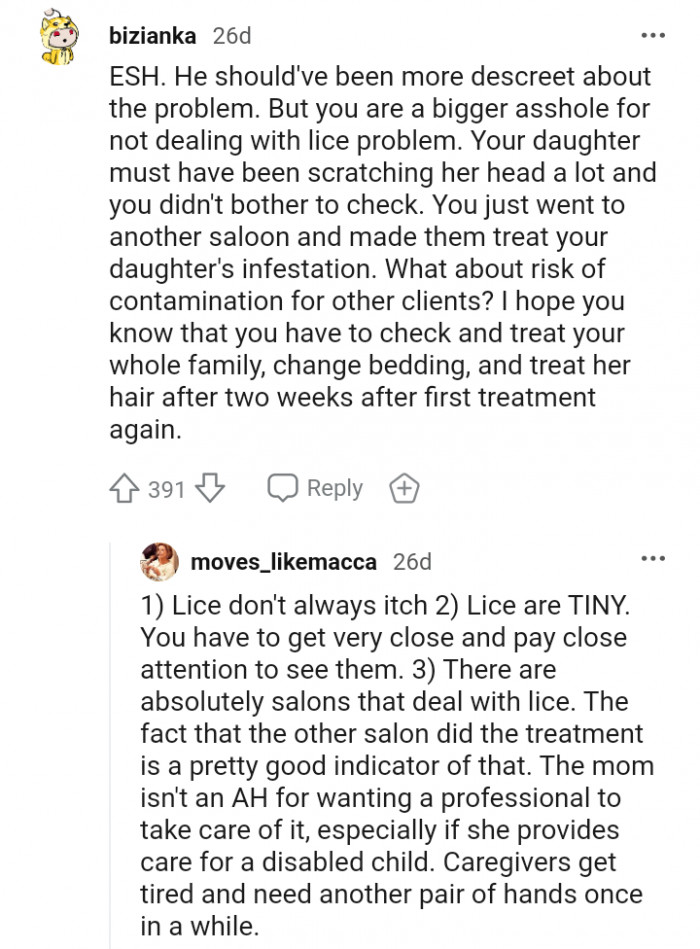
Task: Visit the bizianka username link
Action: (153, 37)
